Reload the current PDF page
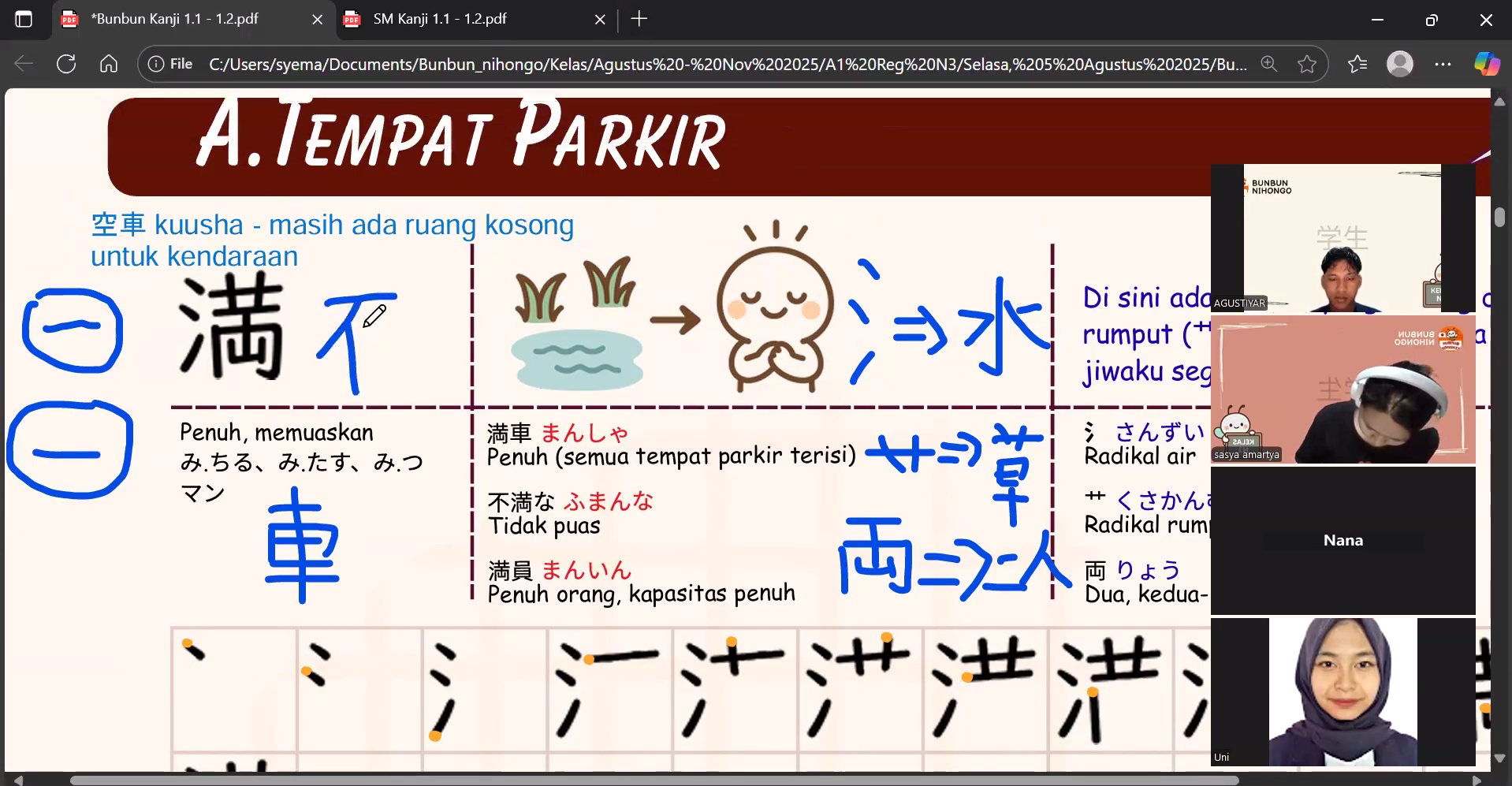 point(66,64)
